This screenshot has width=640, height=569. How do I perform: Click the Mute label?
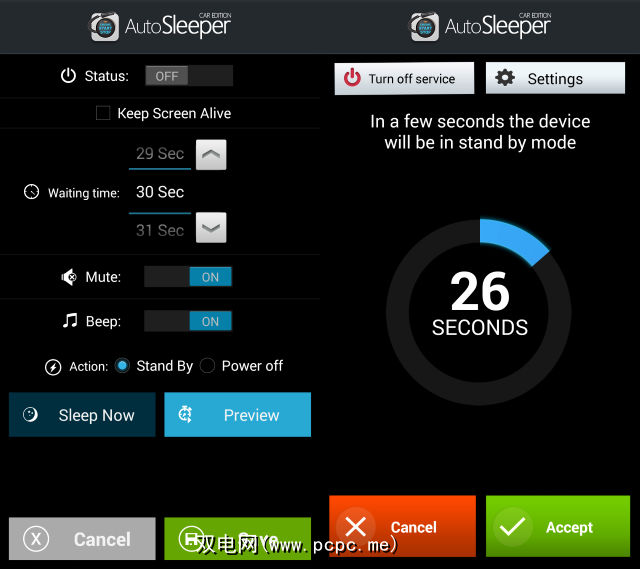(x=103, y=277)
